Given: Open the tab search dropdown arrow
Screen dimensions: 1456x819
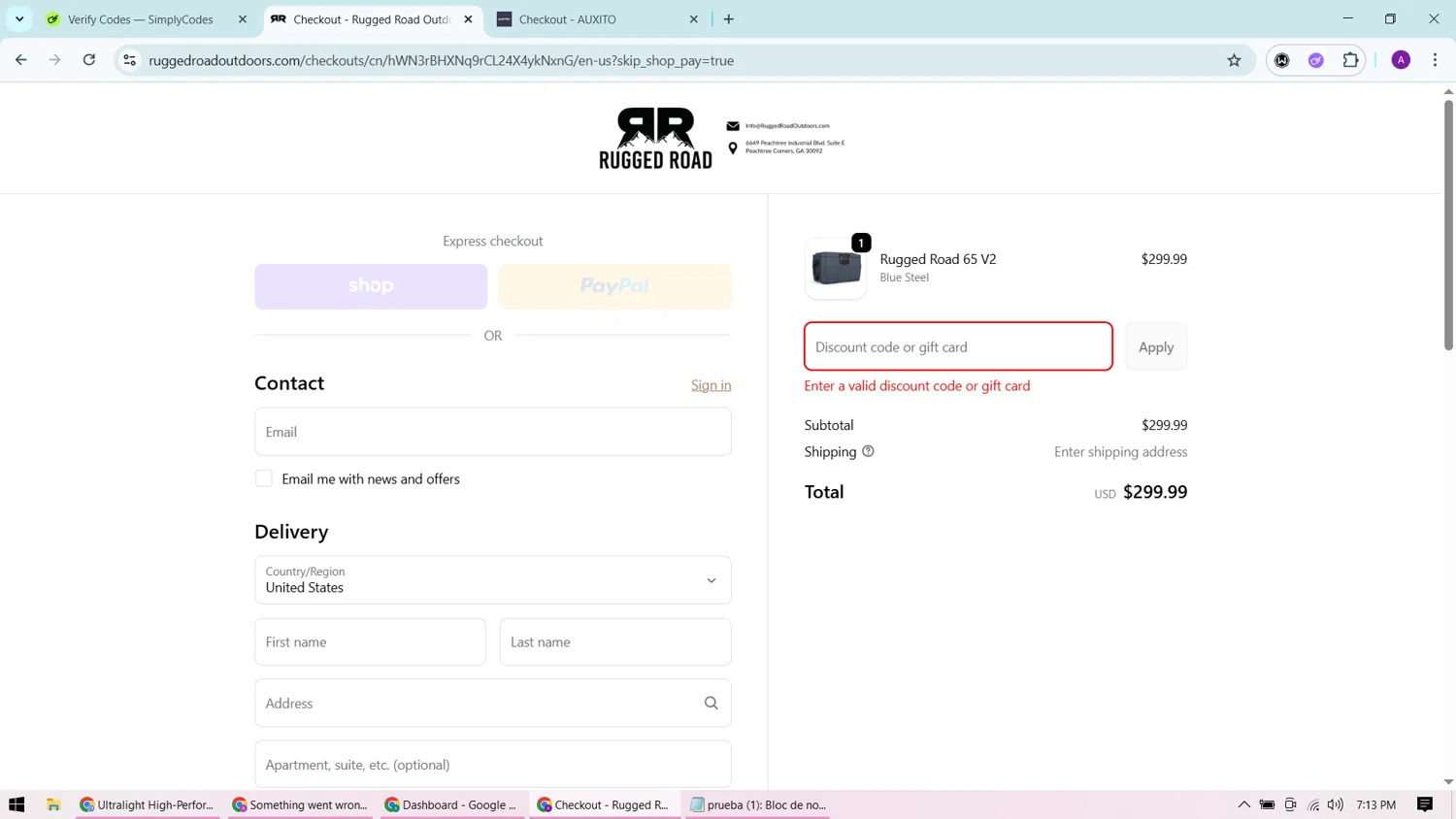Looking at the screenshot, I should pos(19,19).
